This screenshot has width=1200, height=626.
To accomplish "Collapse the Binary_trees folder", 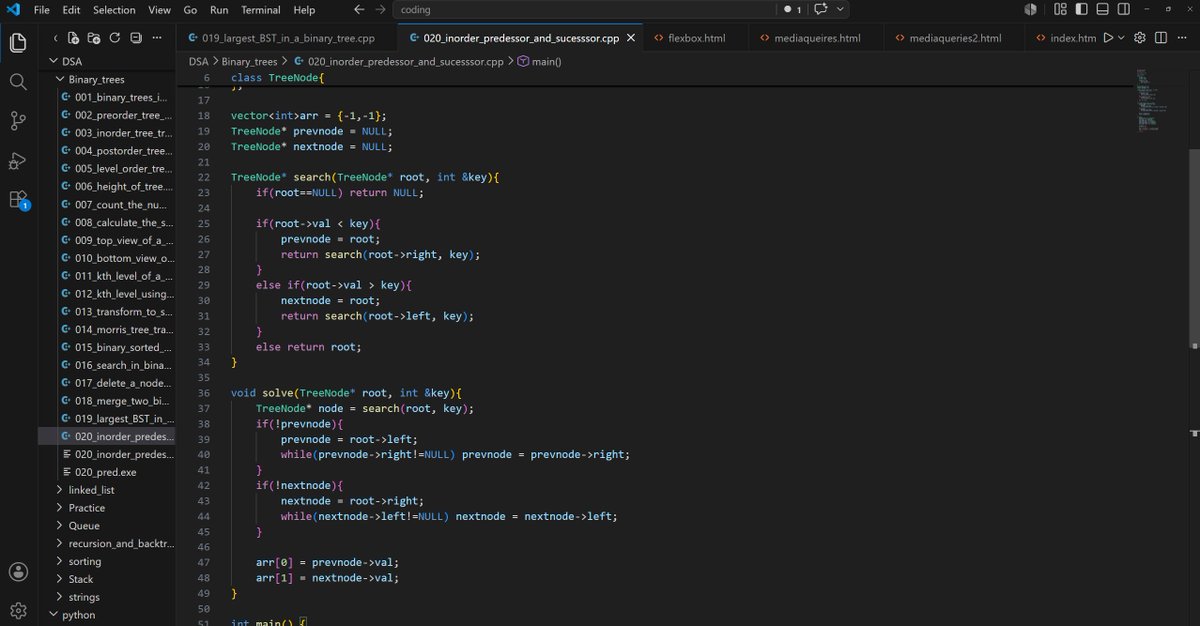I will pos(106,79).
